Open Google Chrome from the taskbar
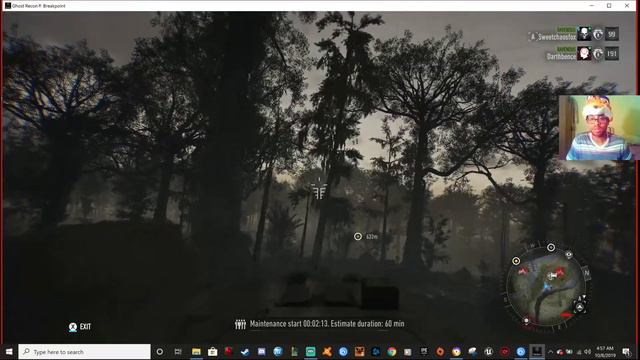The width and height of the screenshot is (640, 360). click(x=391, y=351)
